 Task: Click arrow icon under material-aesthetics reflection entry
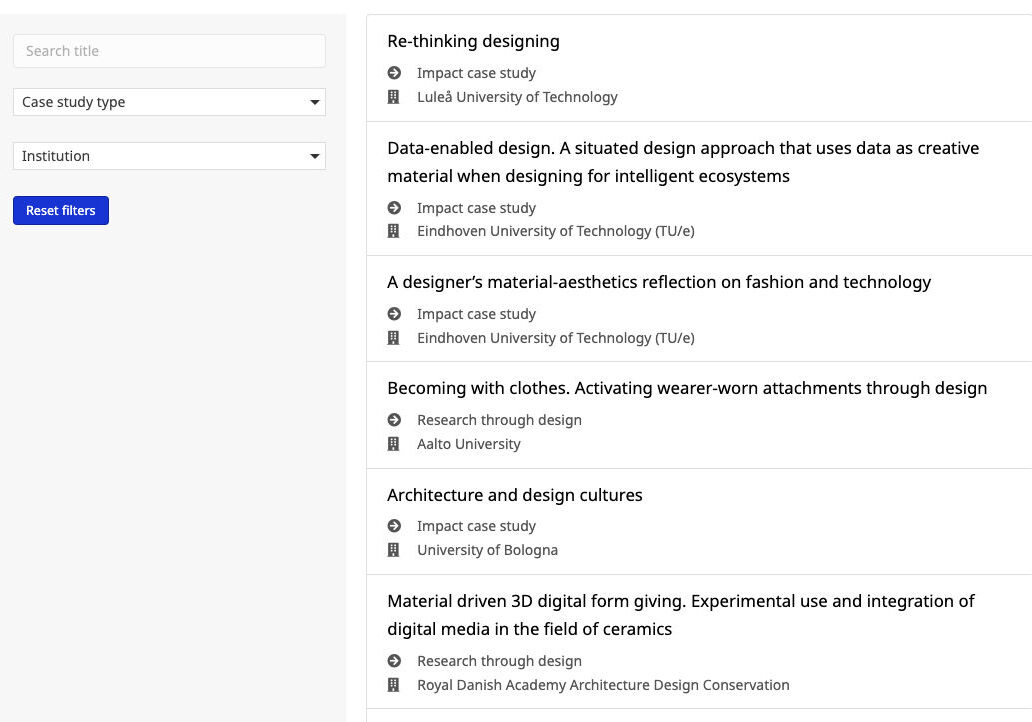(x=394, y=314)
